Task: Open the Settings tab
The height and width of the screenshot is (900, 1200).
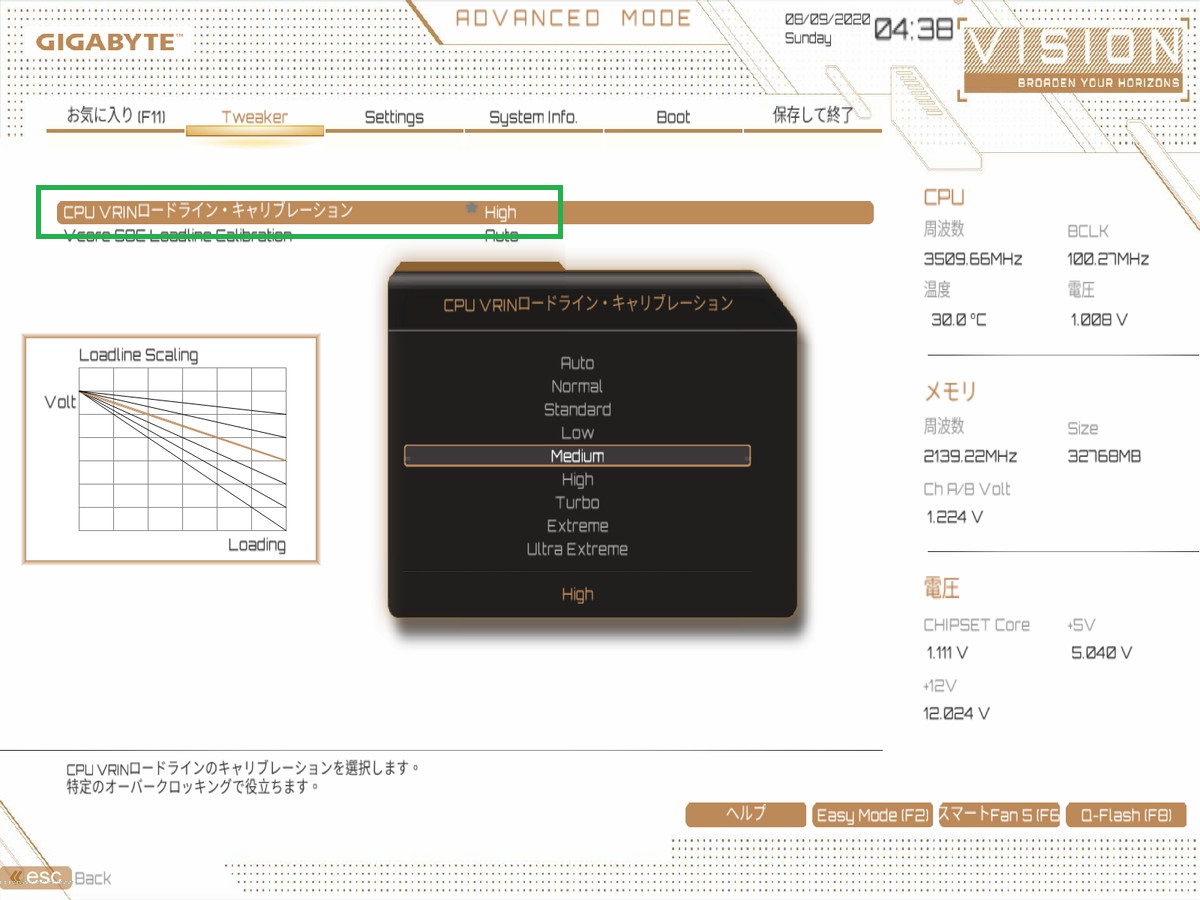Action: pyautogui.click(x=394, y=117)
